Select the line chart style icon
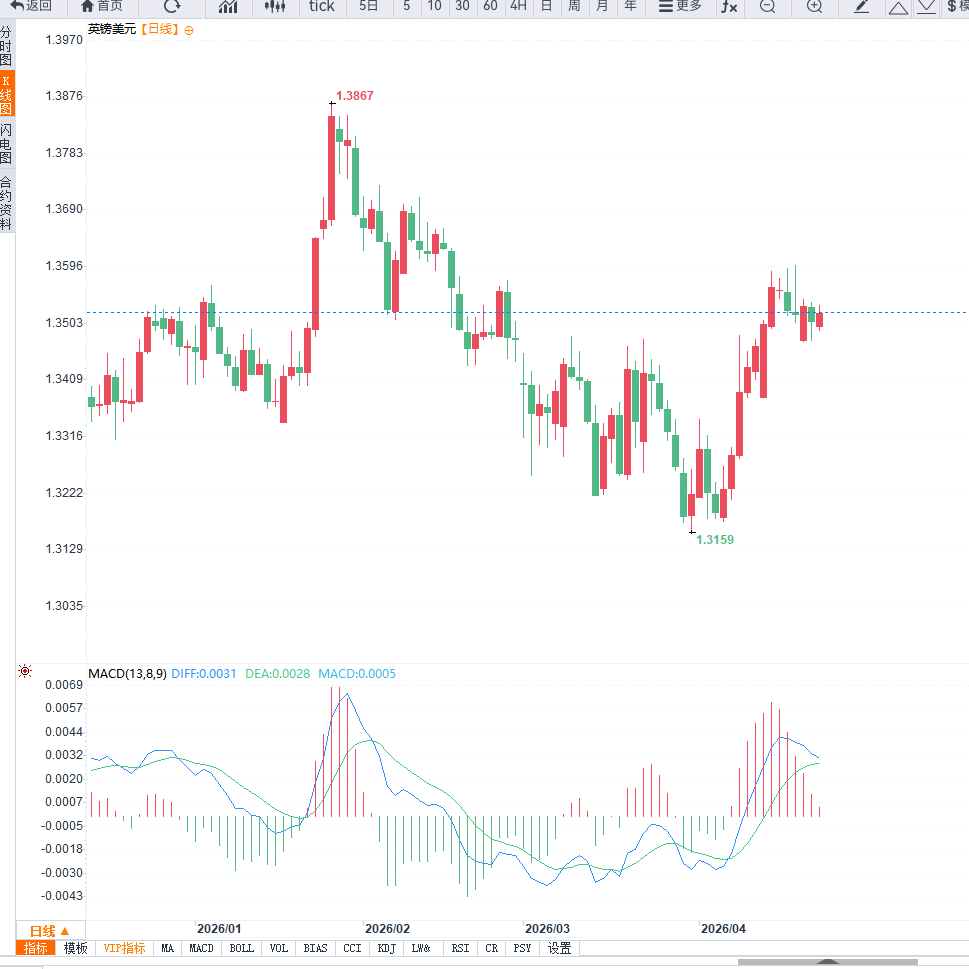This screenshot has height=969, width=969. pos(228,6)
